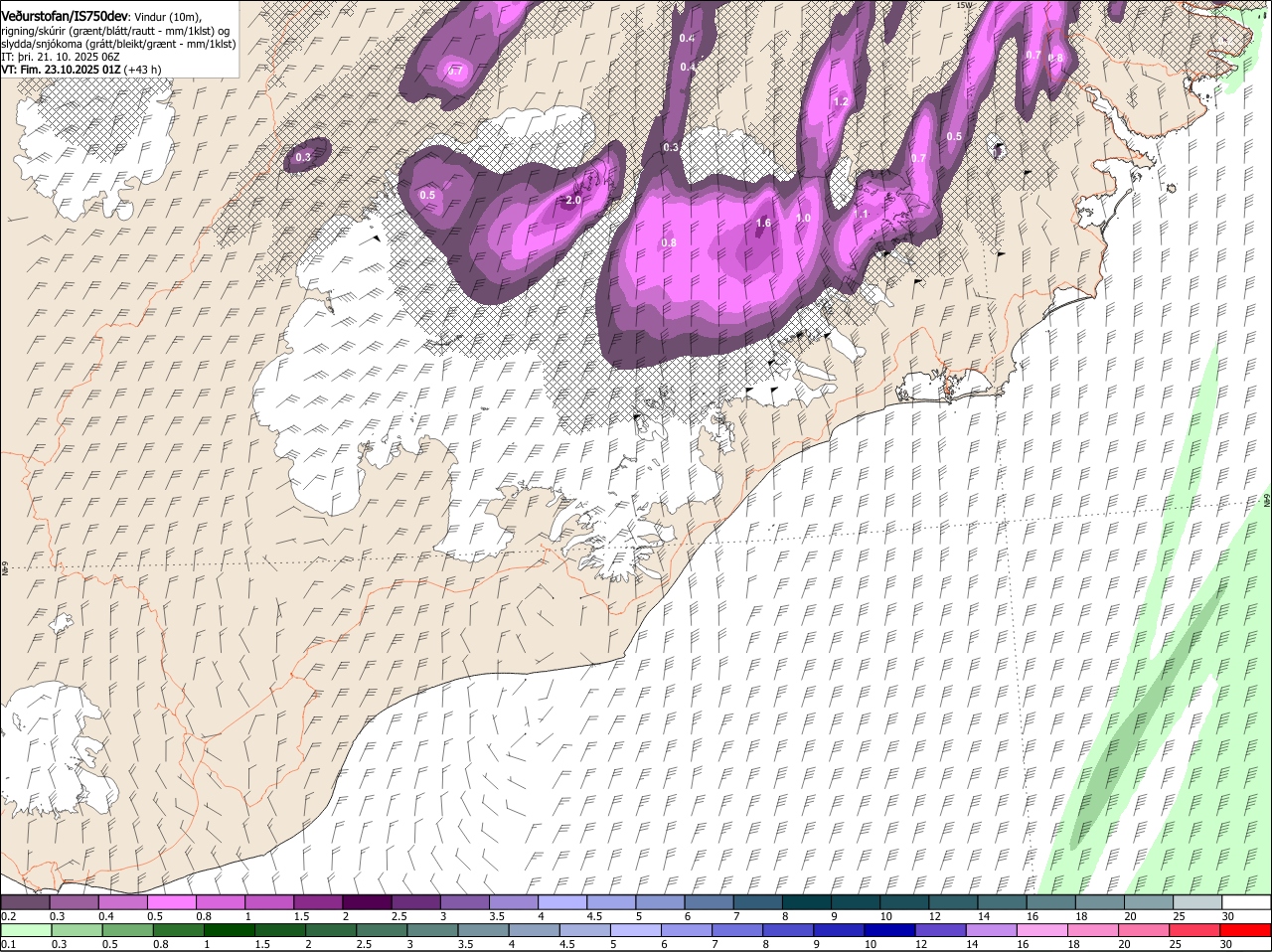Pick the white 30 swatch ending the snow scale
This screenshot has width=1272, height=952.
1246,902
